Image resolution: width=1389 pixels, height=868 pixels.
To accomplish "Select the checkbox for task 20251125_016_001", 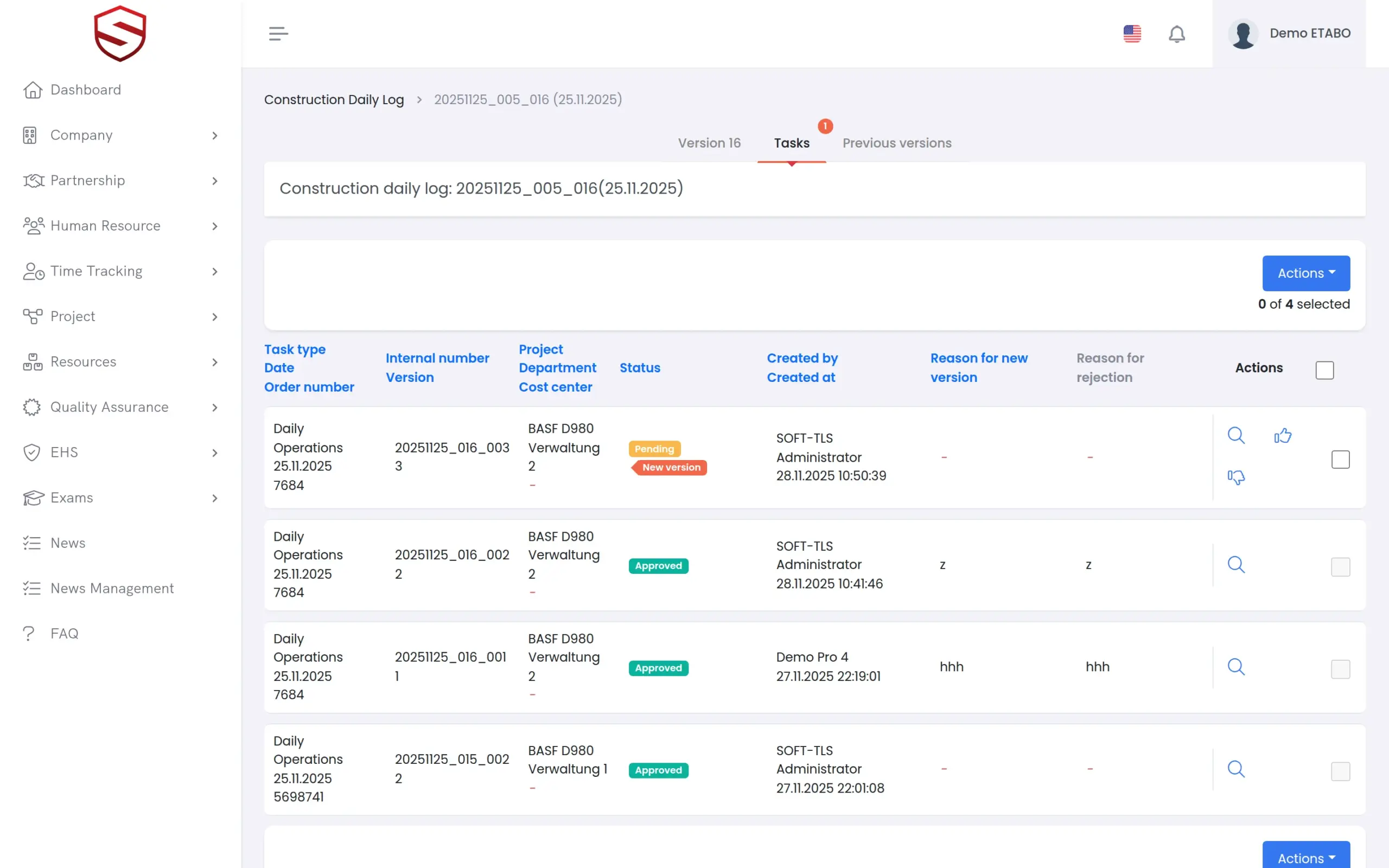I will [x=1340, y=669].
